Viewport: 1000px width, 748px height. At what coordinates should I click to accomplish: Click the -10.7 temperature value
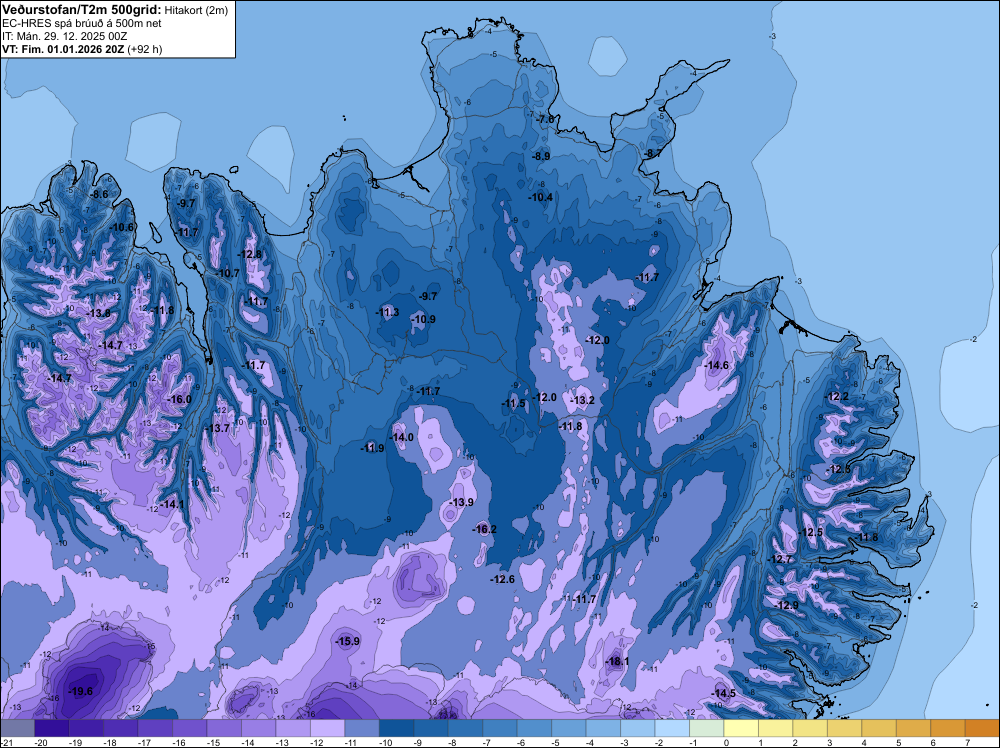(227, 273)
